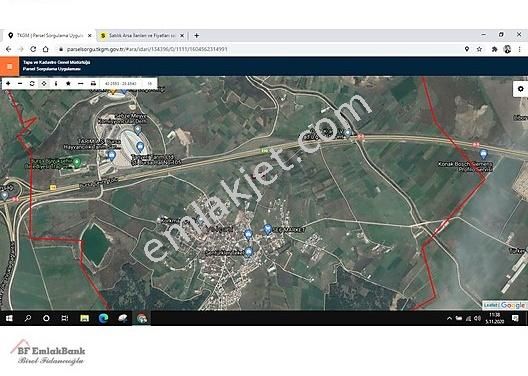
Task: Click the Konak Bosch Siemens map marker
Action: click(484, 155)
